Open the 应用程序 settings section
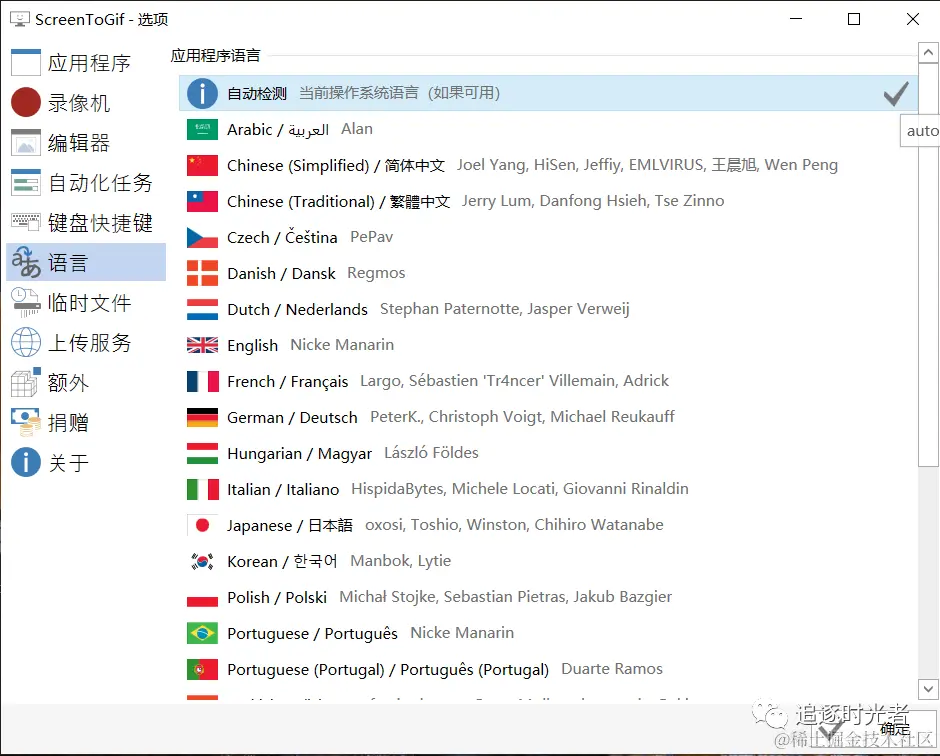The width and height of the screenshot is (940, 756). [x=86, y=62]
